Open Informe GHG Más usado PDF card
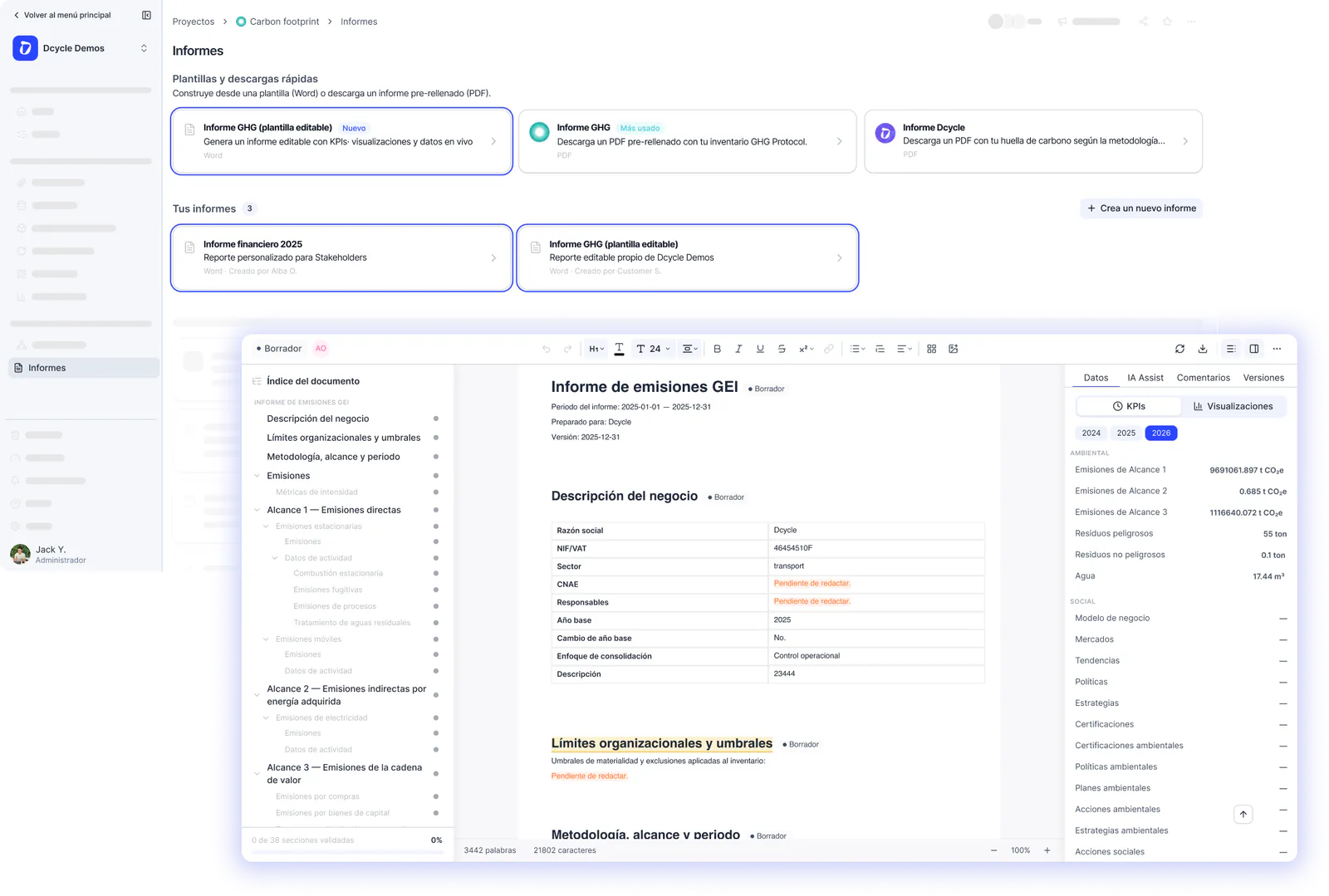 click(687, 141)
